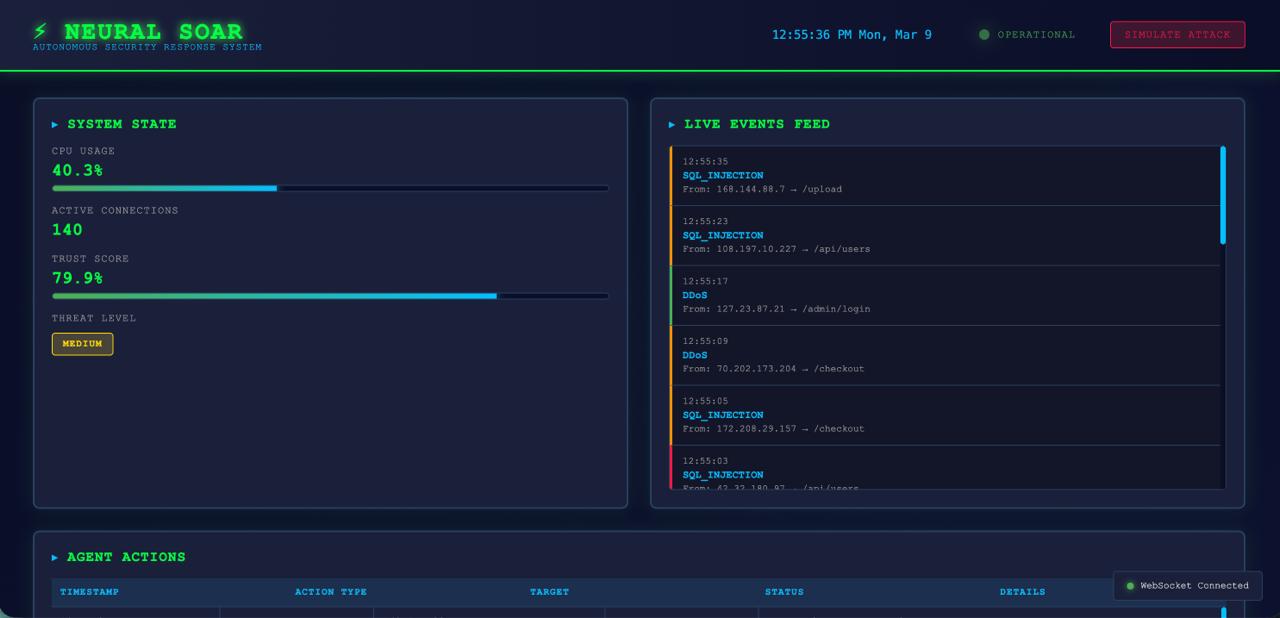Click the CPU USAGE progress bar
Screen dimensions: 1280x618
click(330, 188)
